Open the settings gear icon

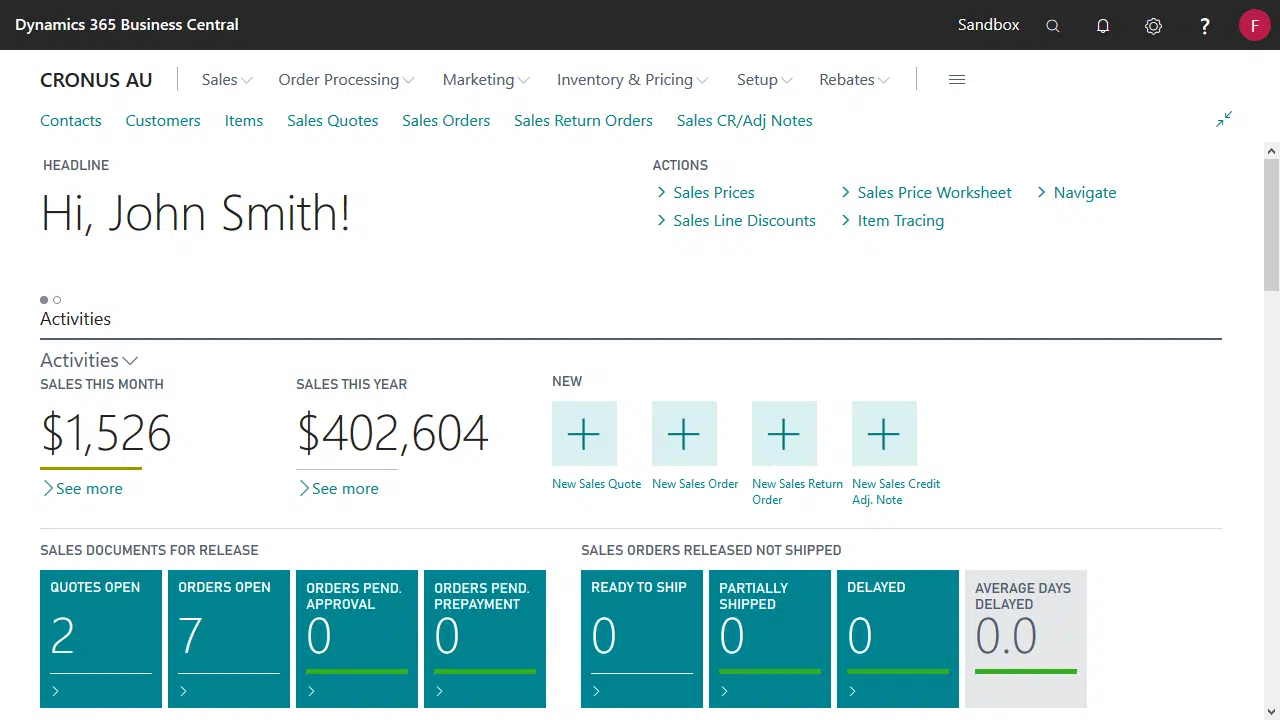[x=1153, y=26]
